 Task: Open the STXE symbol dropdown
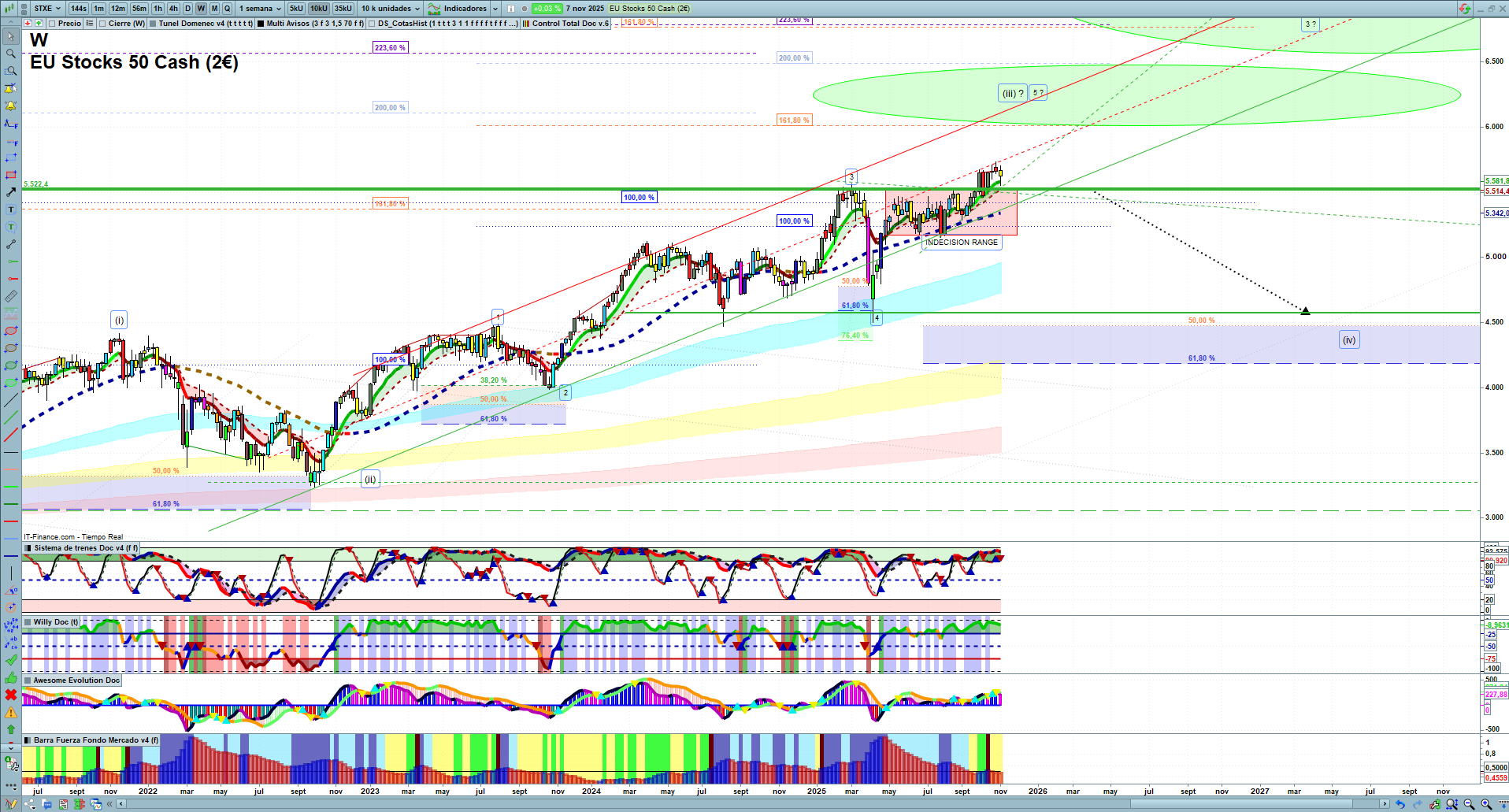coord(47,9)
